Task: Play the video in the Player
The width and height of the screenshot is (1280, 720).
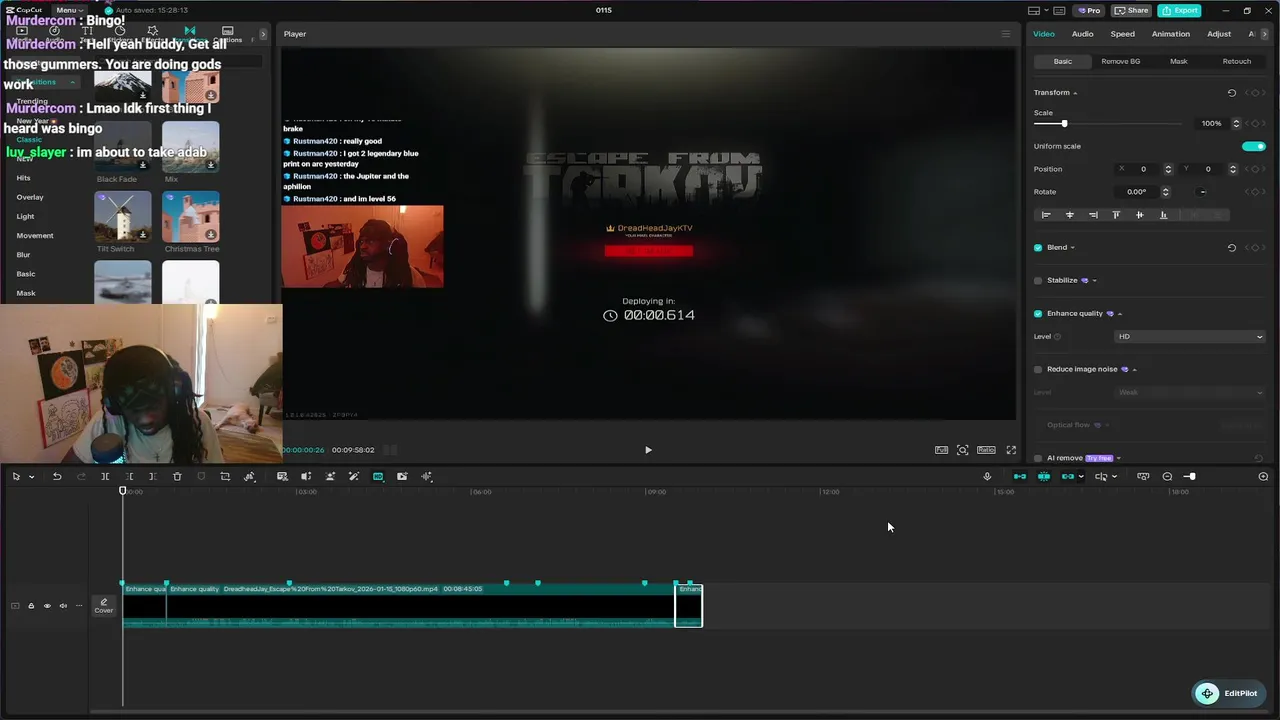Action: pos(648,450)
